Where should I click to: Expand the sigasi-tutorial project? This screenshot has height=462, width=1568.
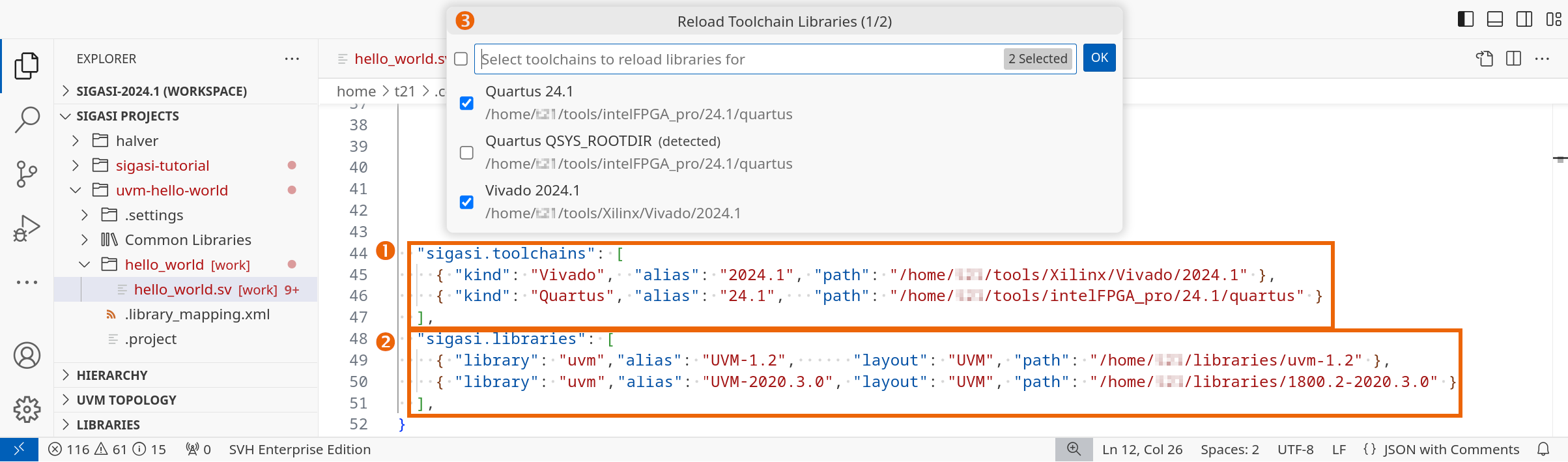click(x=76, y=166)
